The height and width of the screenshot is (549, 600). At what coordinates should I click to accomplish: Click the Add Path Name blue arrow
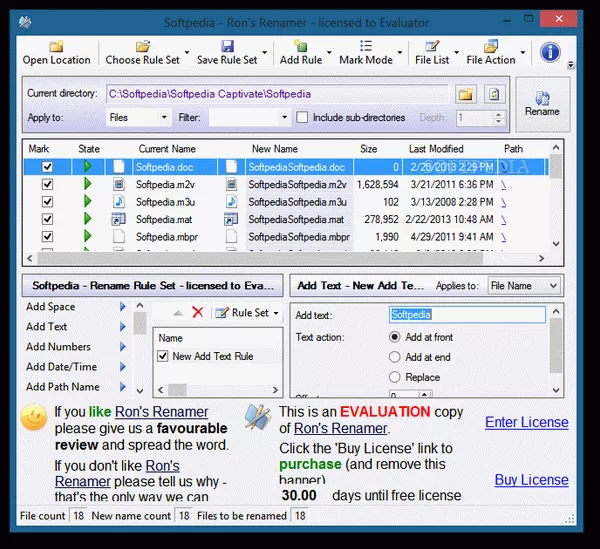pos(122,386)
